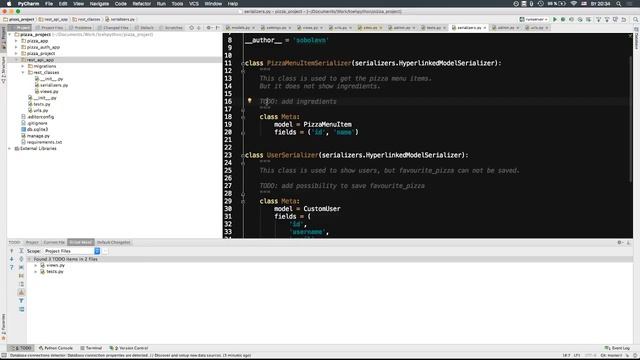This screenshot has width=640, height=360.
Task: Open Structure side tool window tab
Action: coord(3,70)
